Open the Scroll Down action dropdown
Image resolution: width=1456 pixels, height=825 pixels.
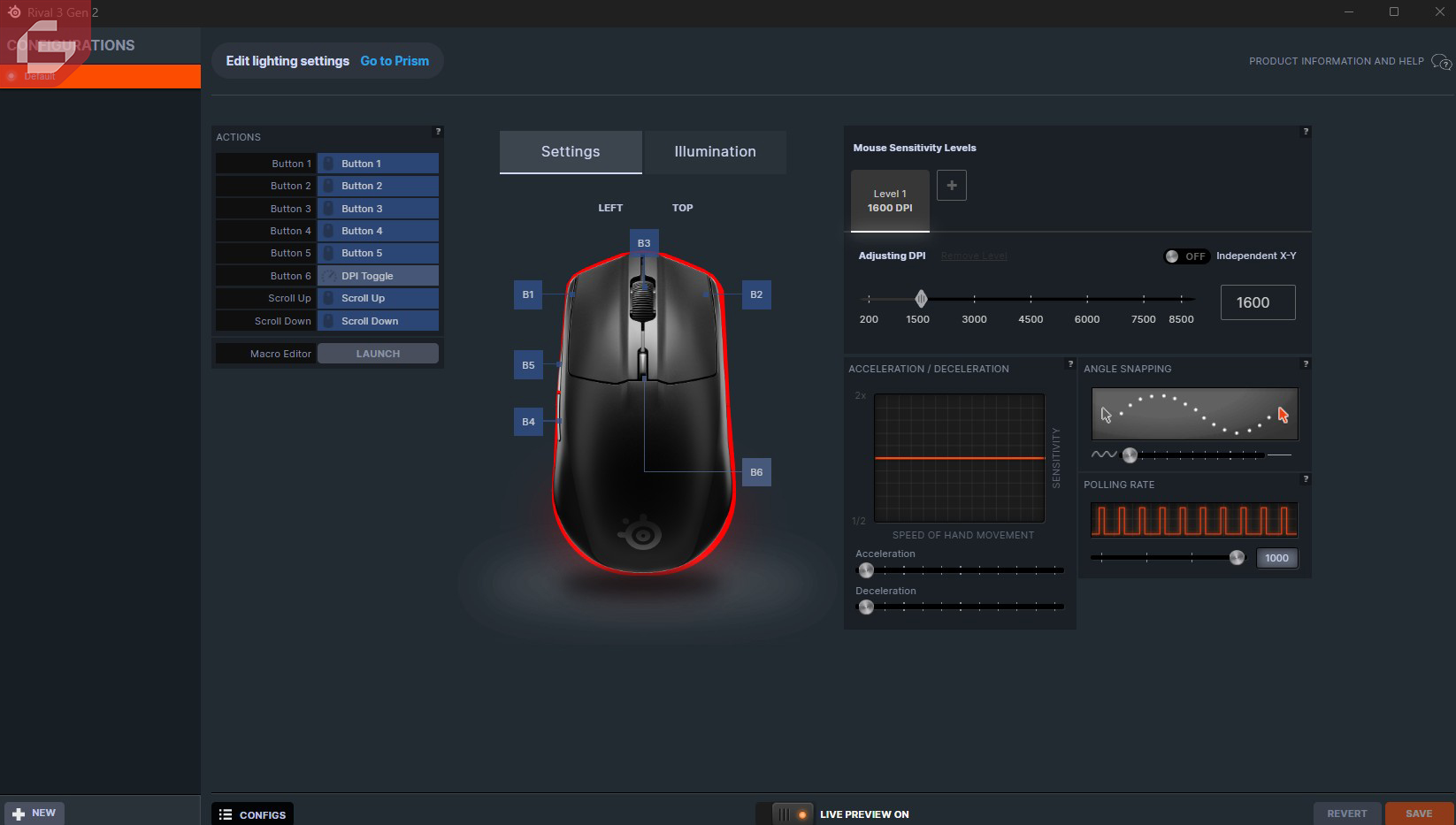point(378,321)
